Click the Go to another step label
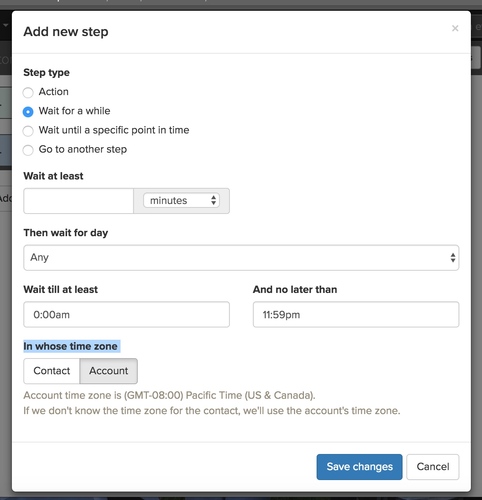Image resolution: width=482 pixels, height=500 pixels. (x=83, y=149)
